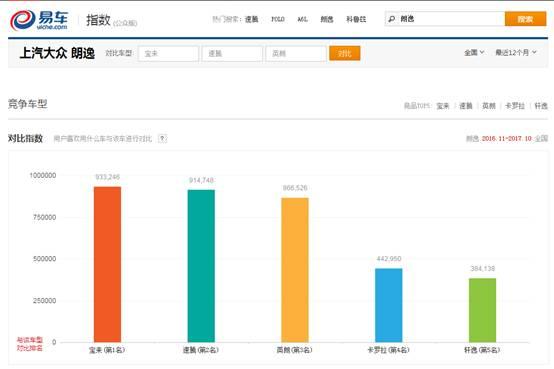Open the 最近12个月 time range dropdown
554x369 pixels.
tap(515, 52)
